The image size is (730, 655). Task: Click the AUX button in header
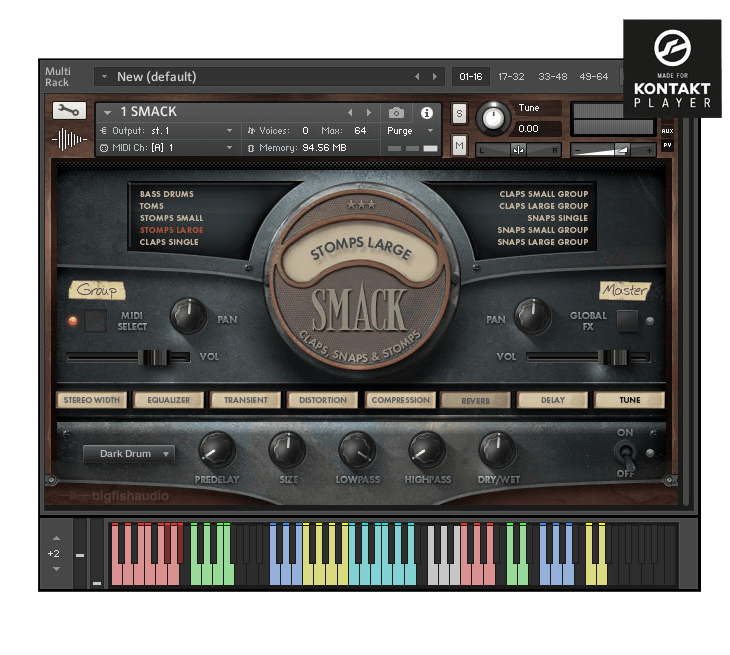coord(667,131)
